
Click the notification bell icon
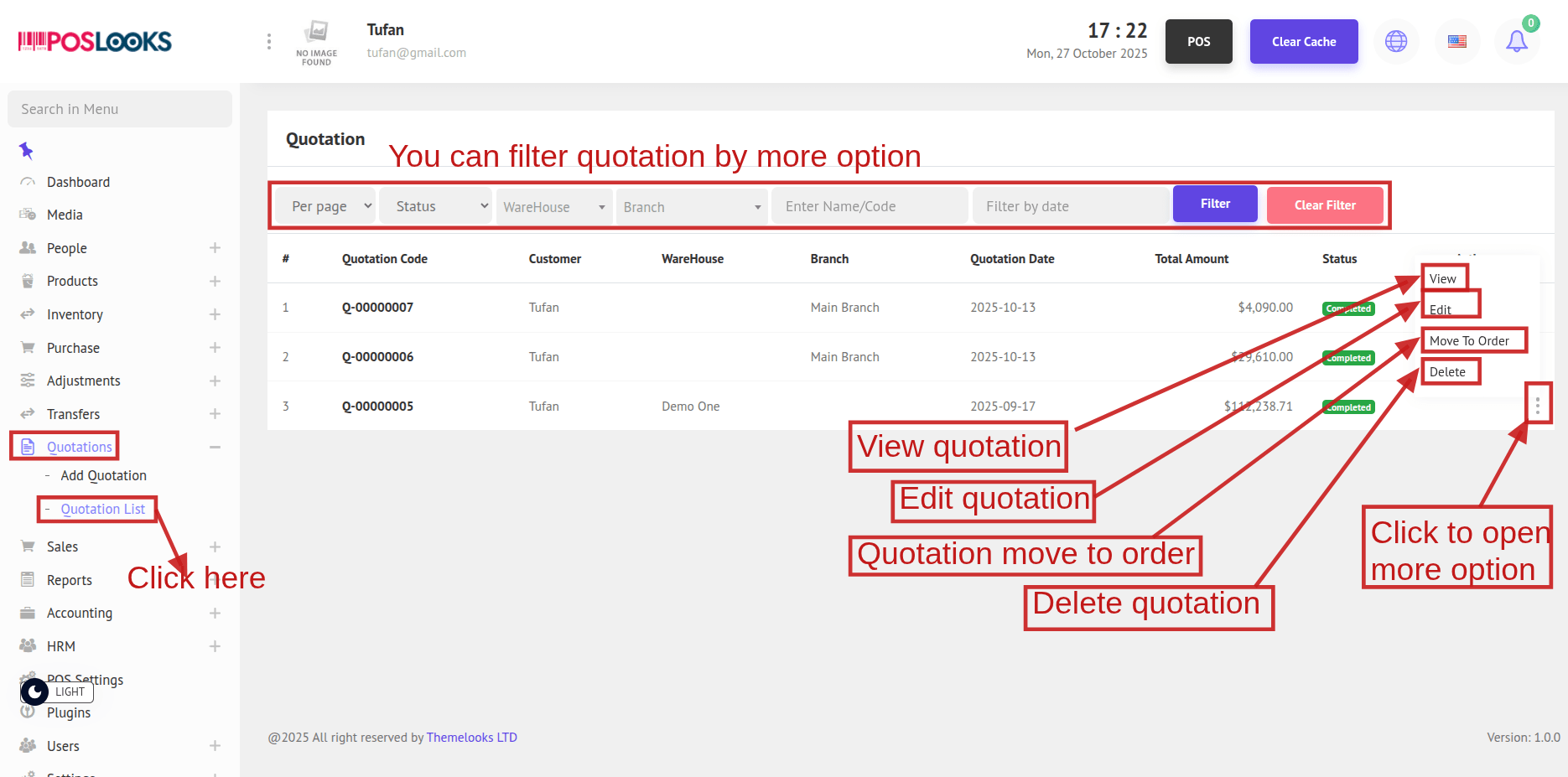1516,41
